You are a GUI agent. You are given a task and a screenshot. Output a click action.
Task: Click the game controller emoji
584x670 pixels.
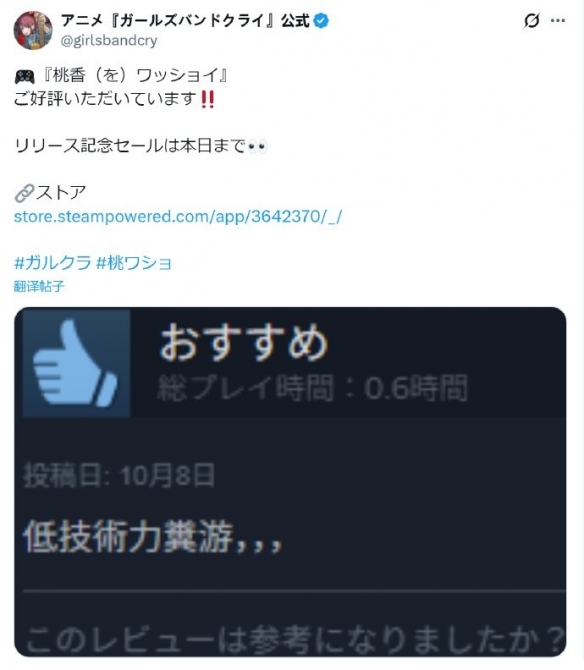(x=24, y=77)
